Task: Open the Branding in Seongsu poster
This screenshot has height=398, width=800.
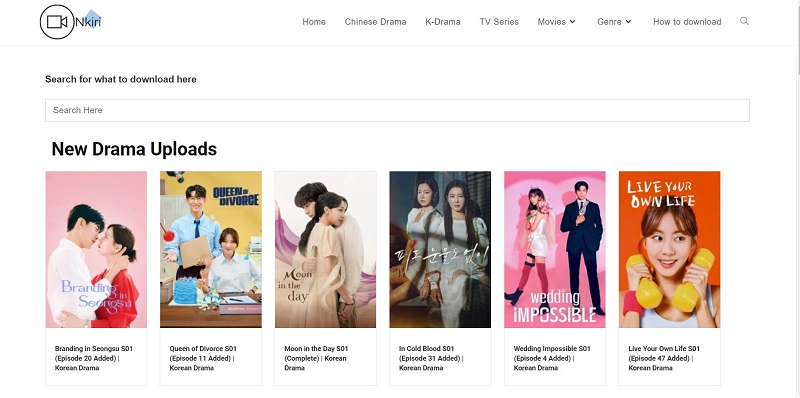Action: coord(96,250)
